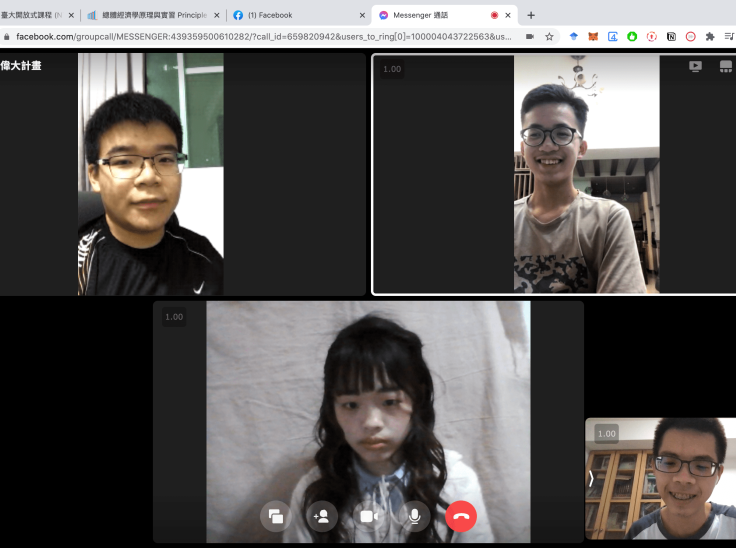Click the 1.00 badge on the self-view thumbnail
Image resolution: width=736 pixels, height=548 pixels.
(606, 433)
